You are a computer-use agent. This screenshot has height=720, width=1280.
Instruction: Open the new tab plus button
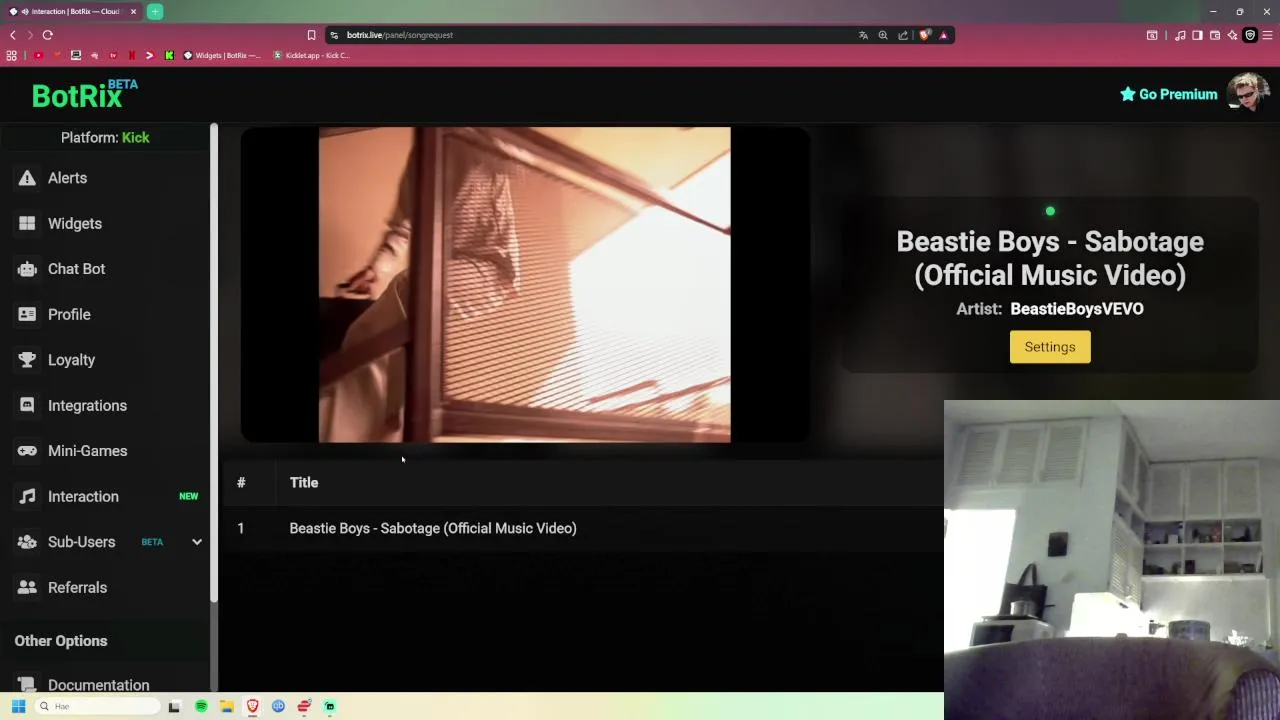(x=155, y=12)
